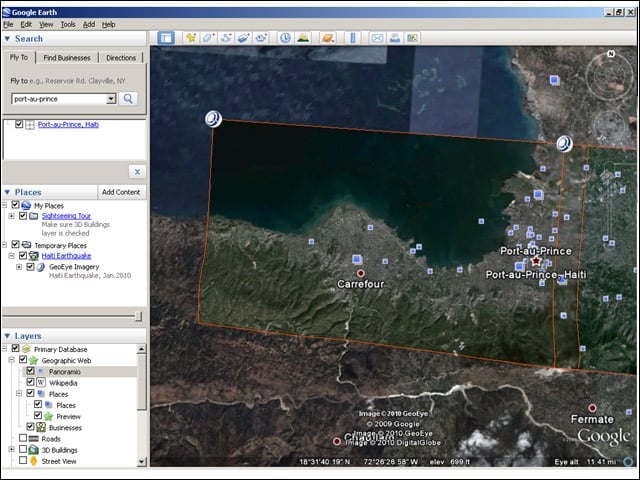Click the Print toolbar icon
This screenshot has width=640, height=480.
[x=395, y=38]
